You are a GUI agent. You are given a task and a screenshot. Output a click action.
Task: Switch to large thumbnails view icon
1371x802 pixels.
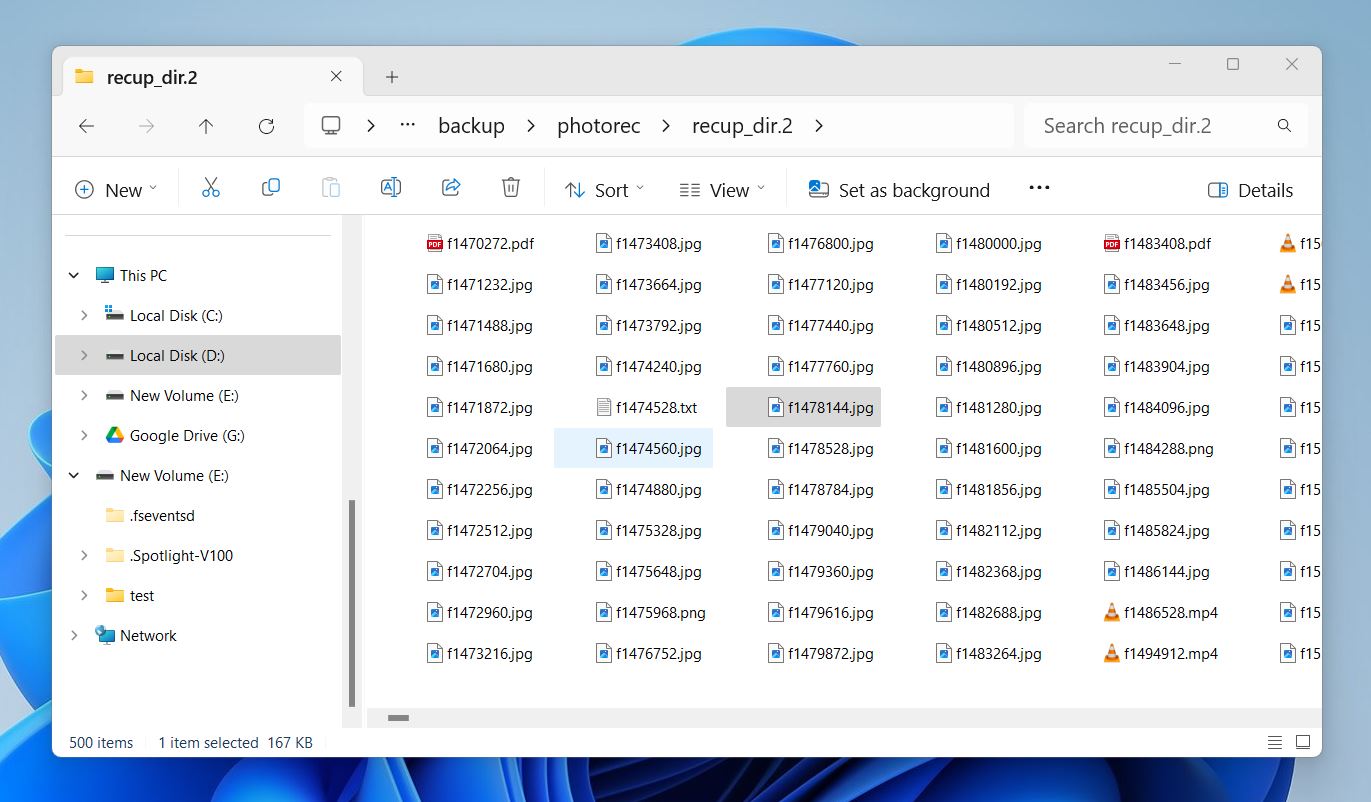pos(1303,742)
